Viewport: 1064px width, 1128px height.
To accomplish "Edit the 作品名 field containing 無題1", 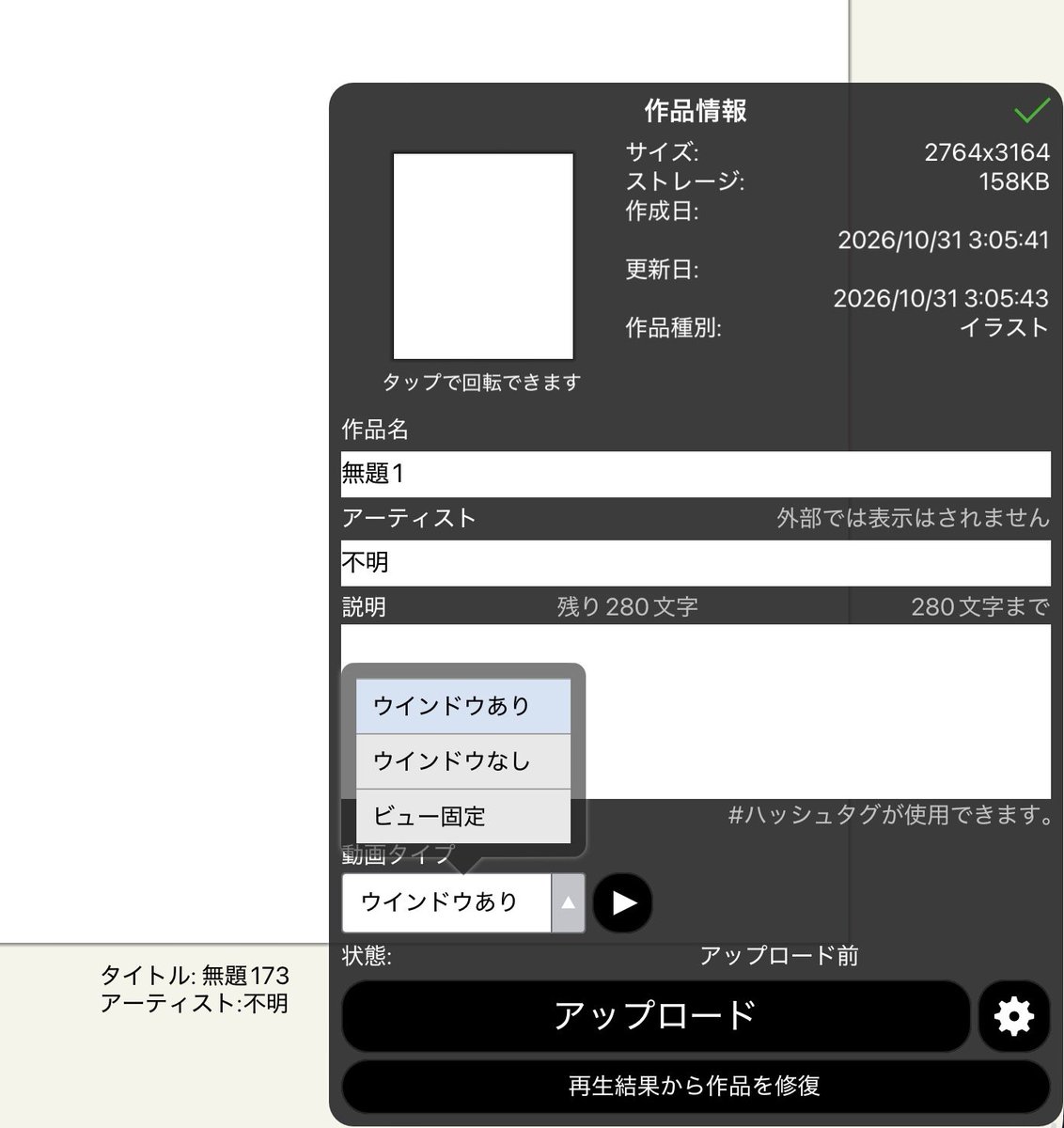I will (696, 474).
